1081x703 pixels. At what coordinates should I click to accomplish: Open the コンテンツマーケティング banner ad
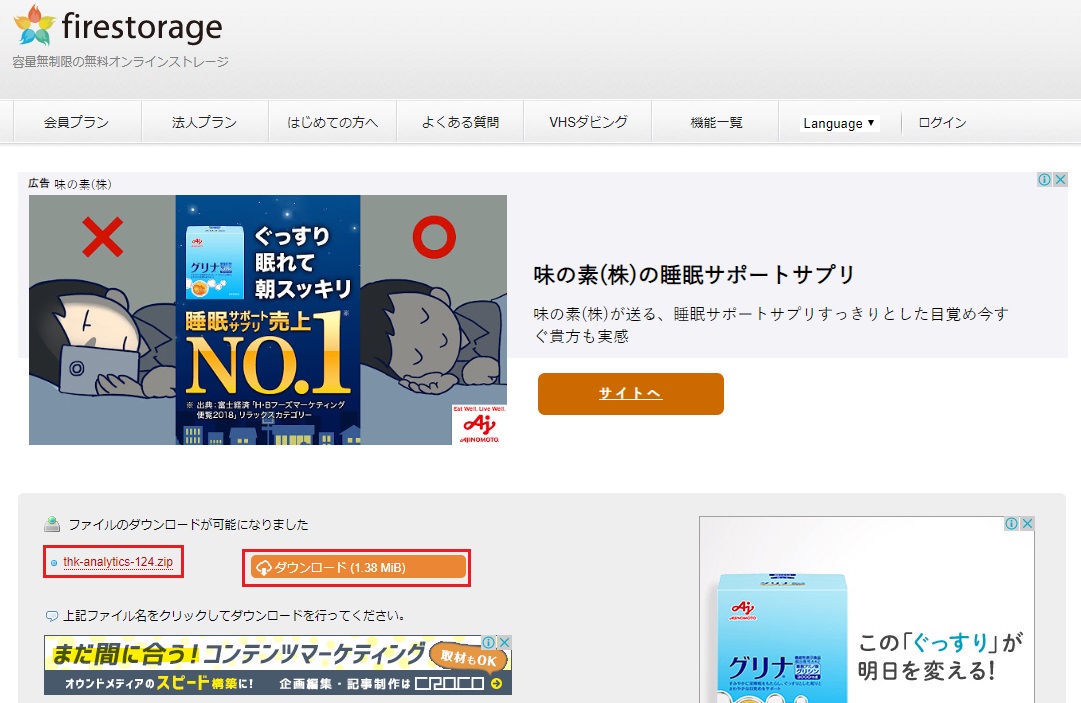(278, 665)
